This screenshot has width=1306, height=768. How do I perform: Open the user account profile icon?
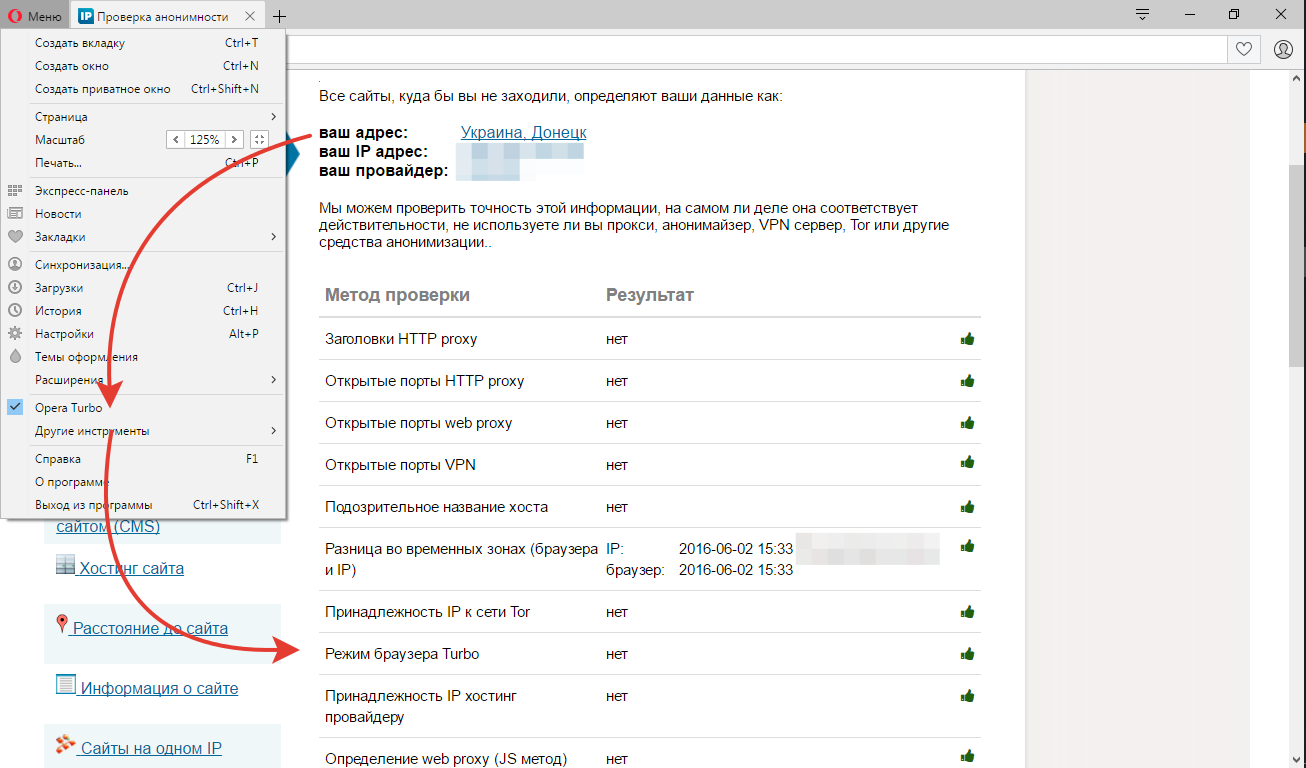pos(1283,49)
